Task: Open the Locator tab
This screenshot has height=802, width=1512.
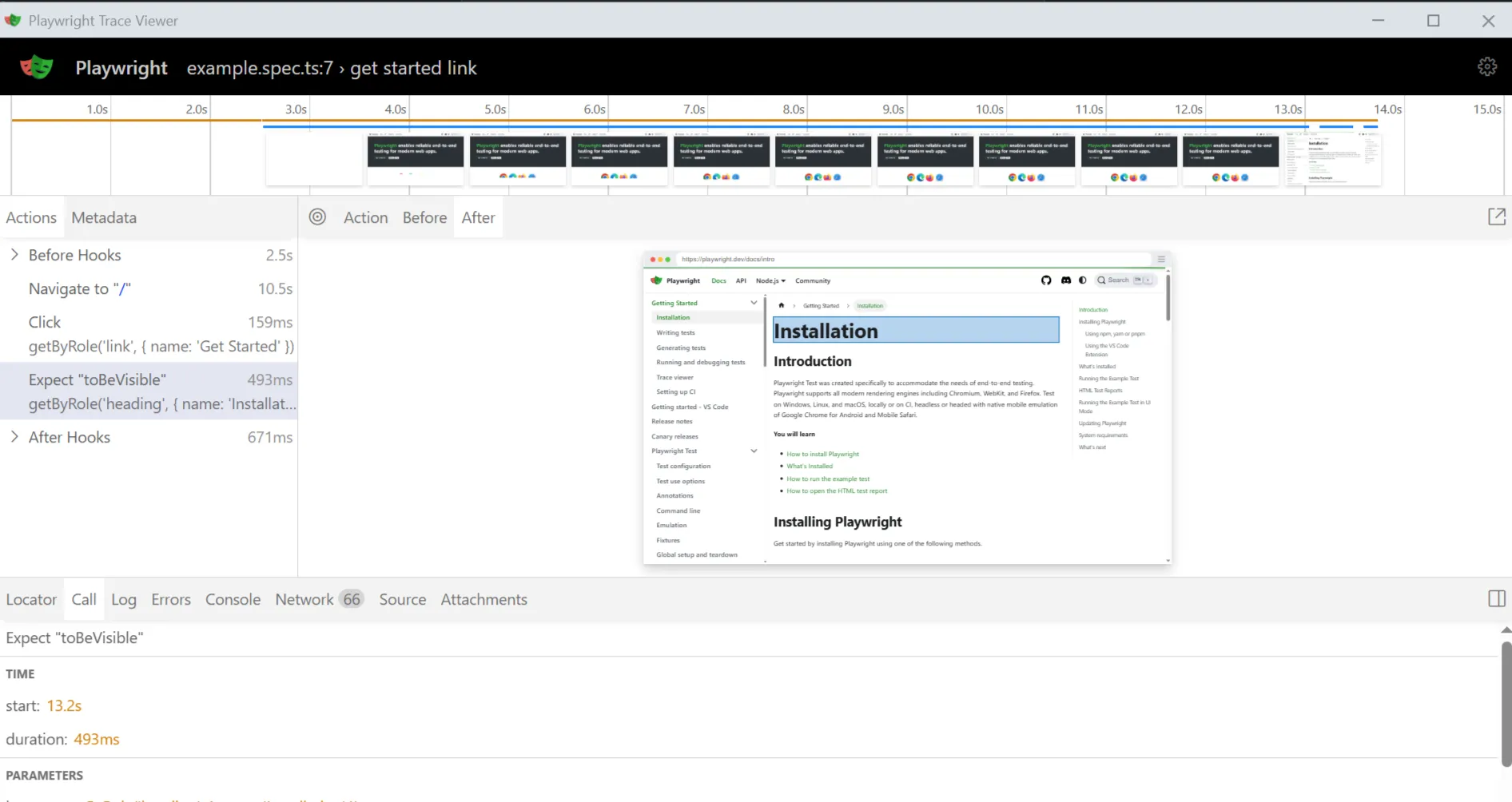Action: pos(31,599)
